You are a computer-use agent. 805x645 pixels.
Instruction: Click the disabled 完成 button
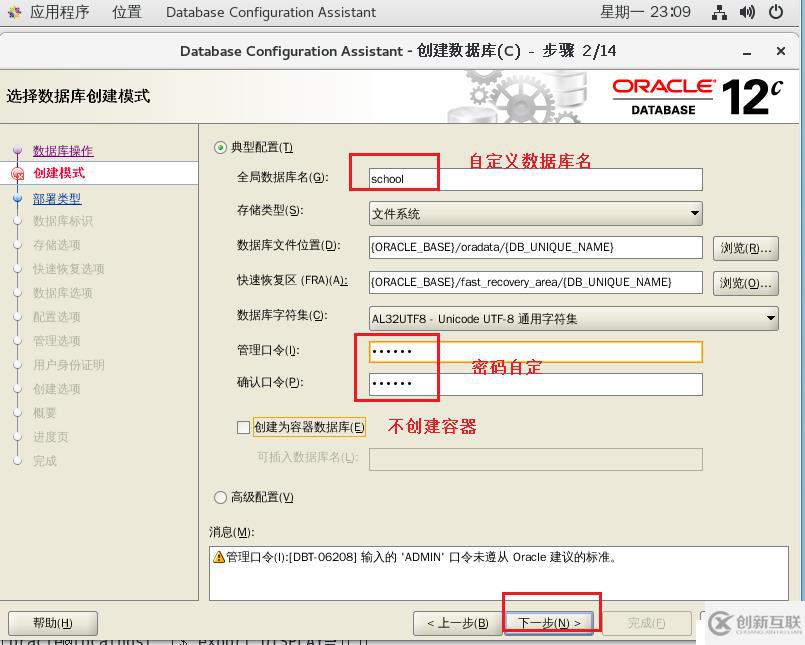646,623
